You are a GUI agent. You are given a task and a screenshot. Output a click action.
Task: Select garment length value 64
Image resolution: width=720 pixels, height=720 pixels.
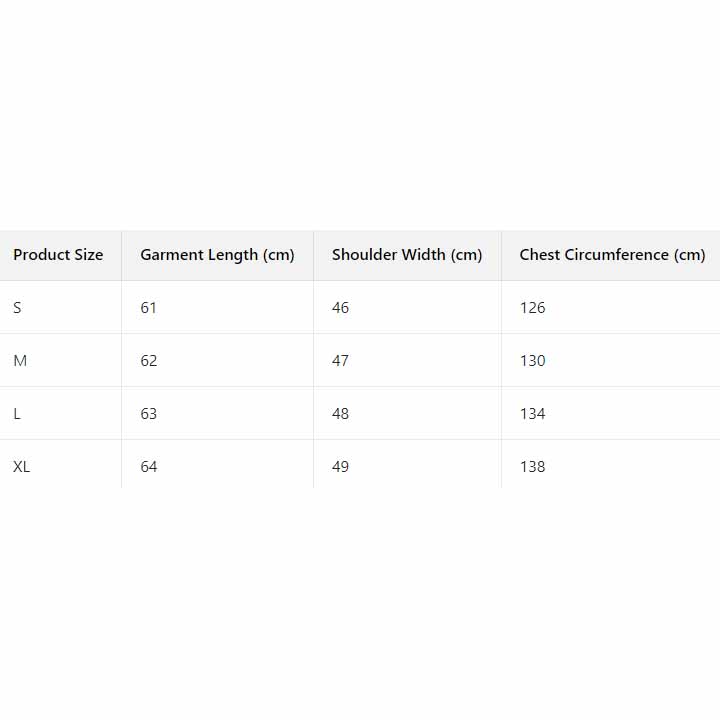point(149,467)
